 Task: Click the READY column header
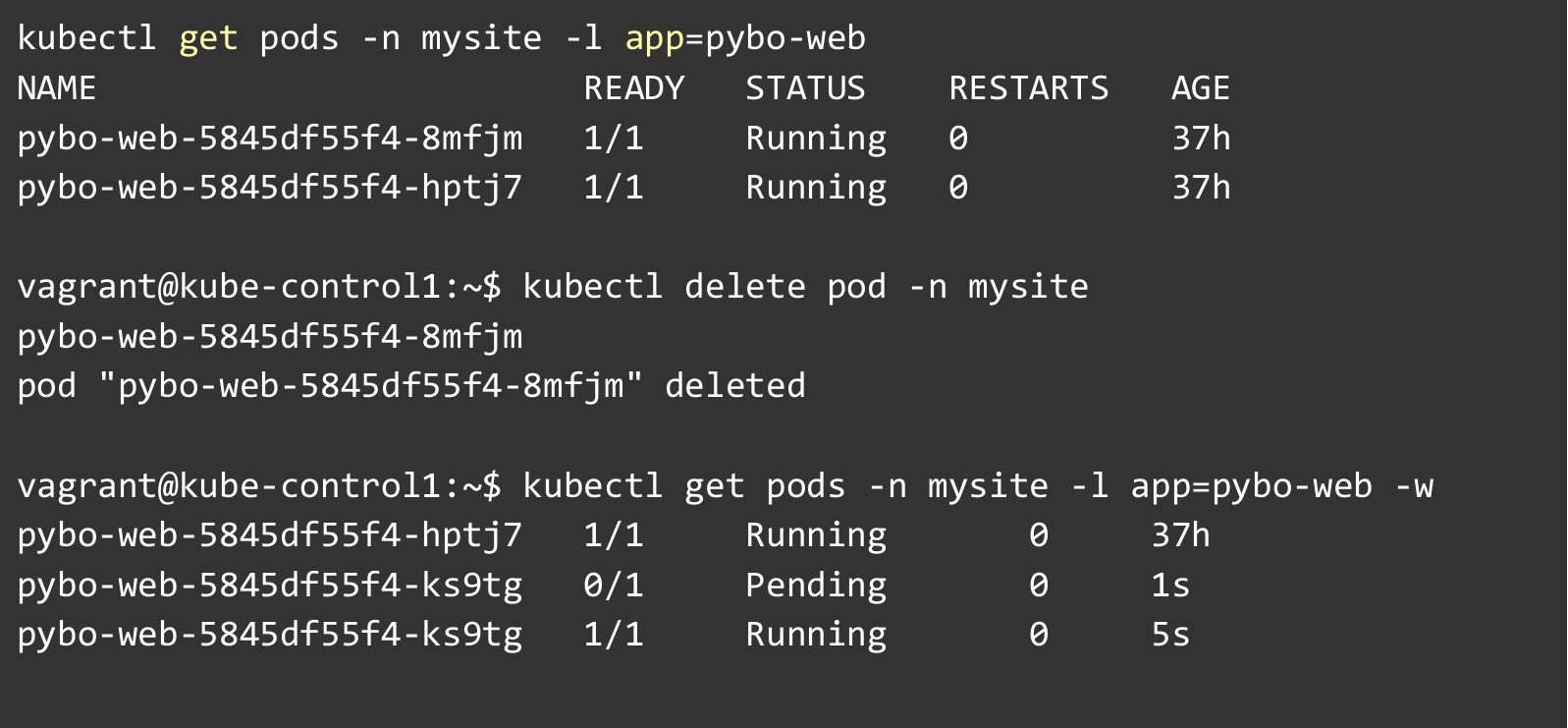[x=633, y=88]
